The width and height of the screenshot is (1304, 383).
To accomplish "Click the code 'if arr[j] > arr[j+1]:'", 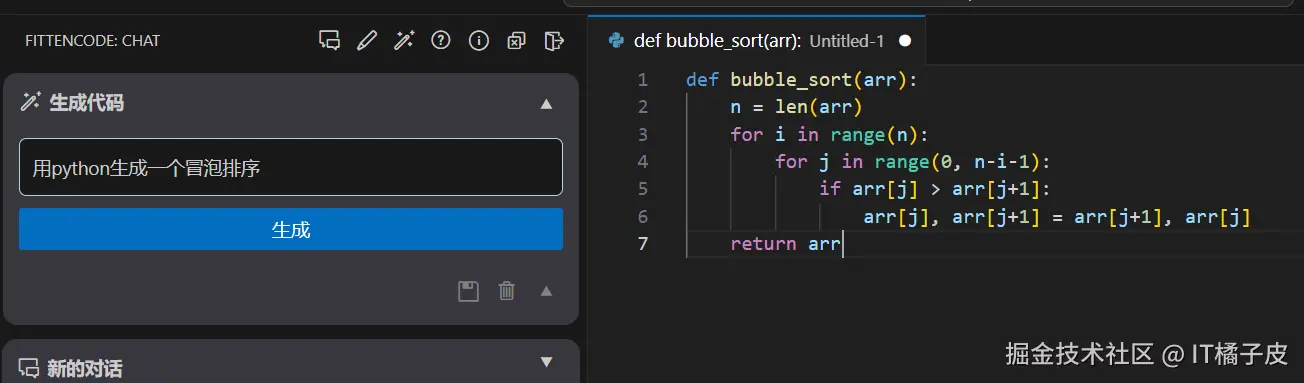I will (x=935, y=189).
